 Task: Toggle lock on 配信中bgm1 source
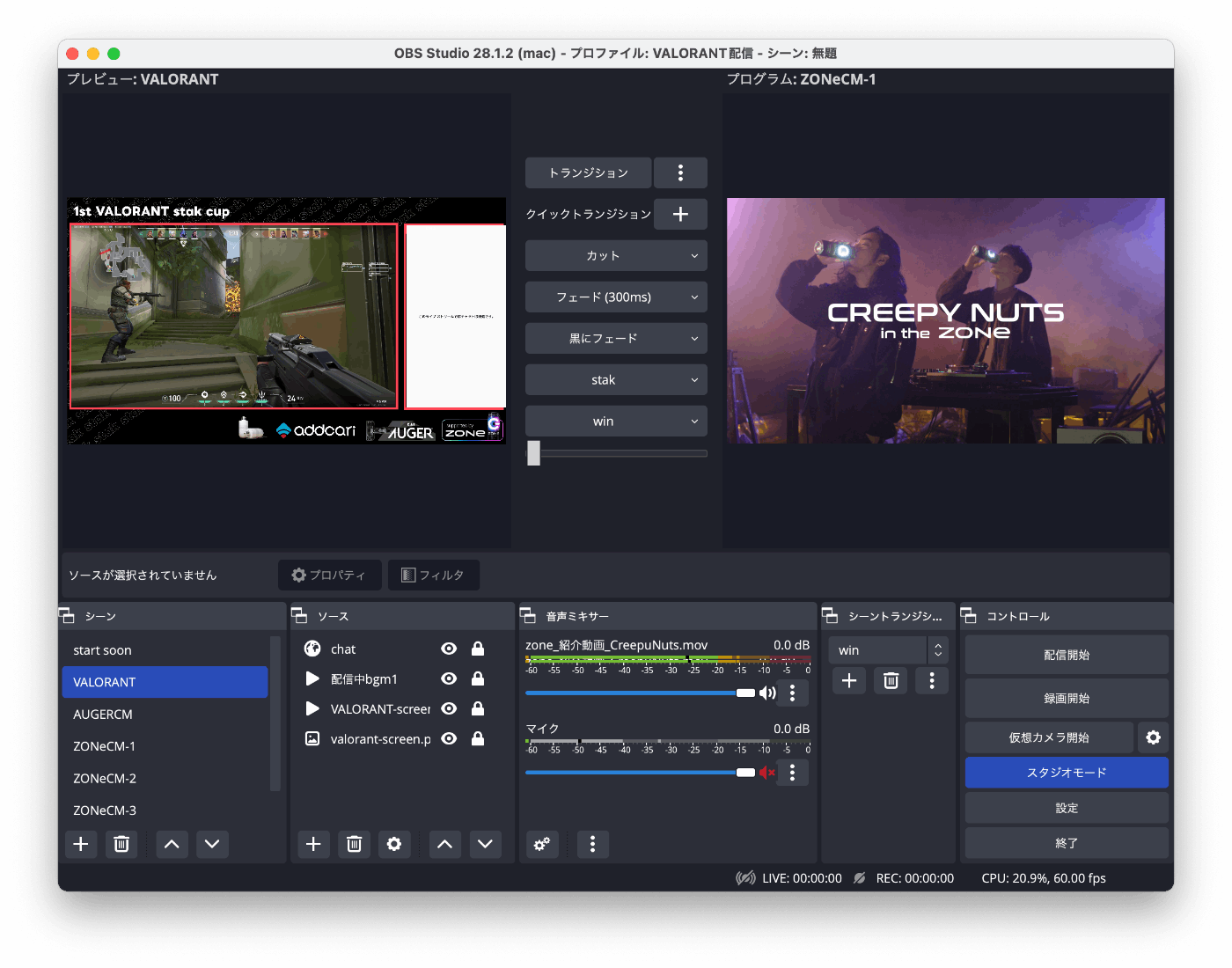(x=478, y=678)
